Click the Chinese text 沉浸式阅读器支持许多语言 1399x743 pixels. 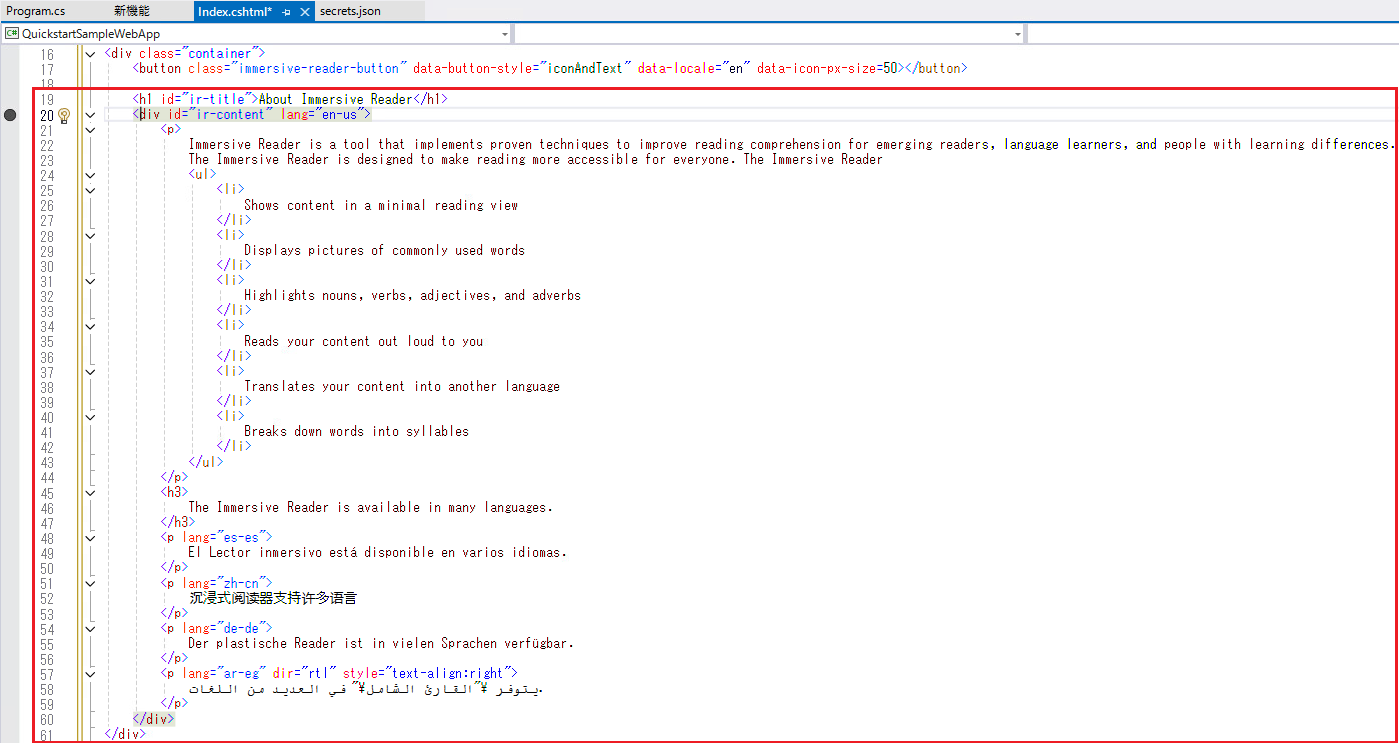[x=273, y=598]
